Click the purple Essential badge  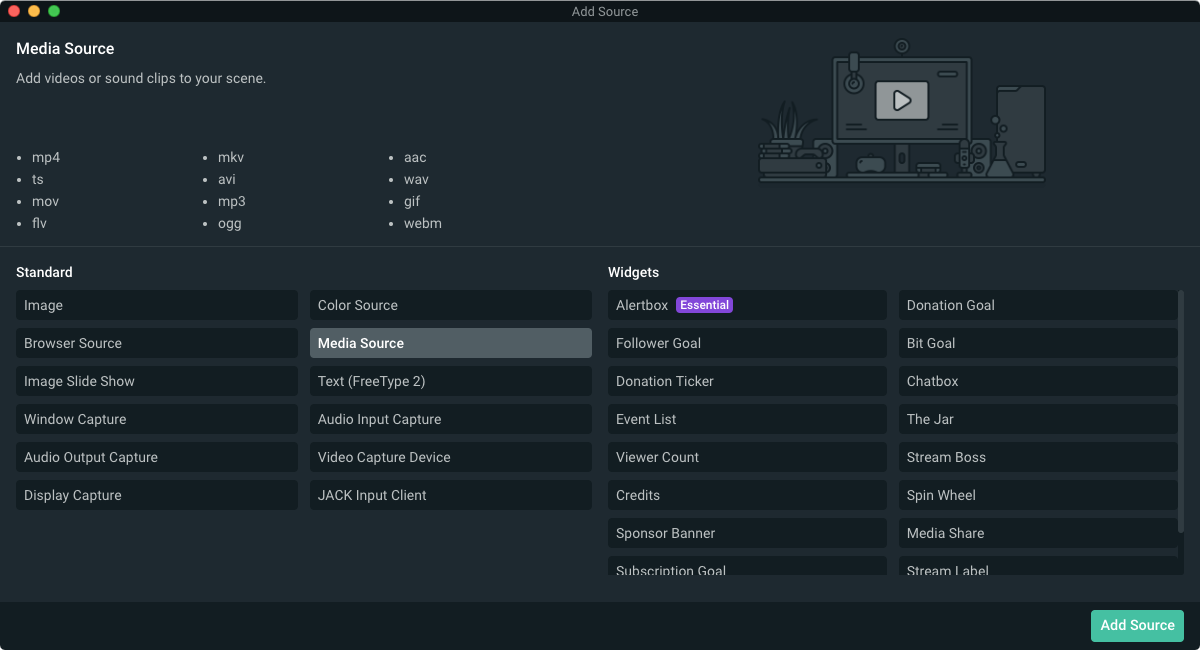pos(704,305)
